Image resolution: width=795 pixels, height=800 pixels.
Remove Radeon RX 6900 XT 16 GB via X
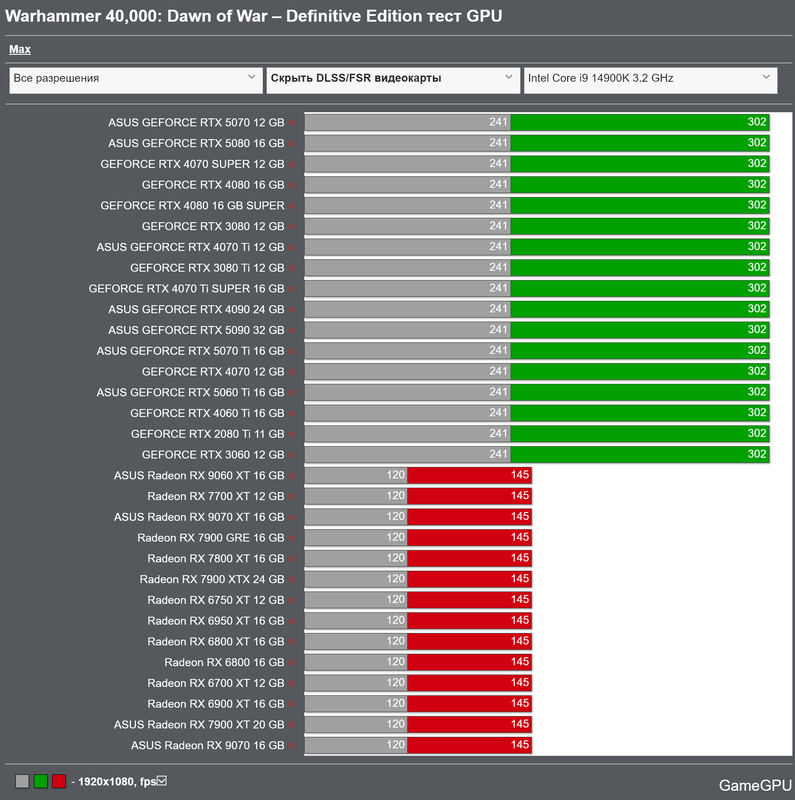point(291,705)
